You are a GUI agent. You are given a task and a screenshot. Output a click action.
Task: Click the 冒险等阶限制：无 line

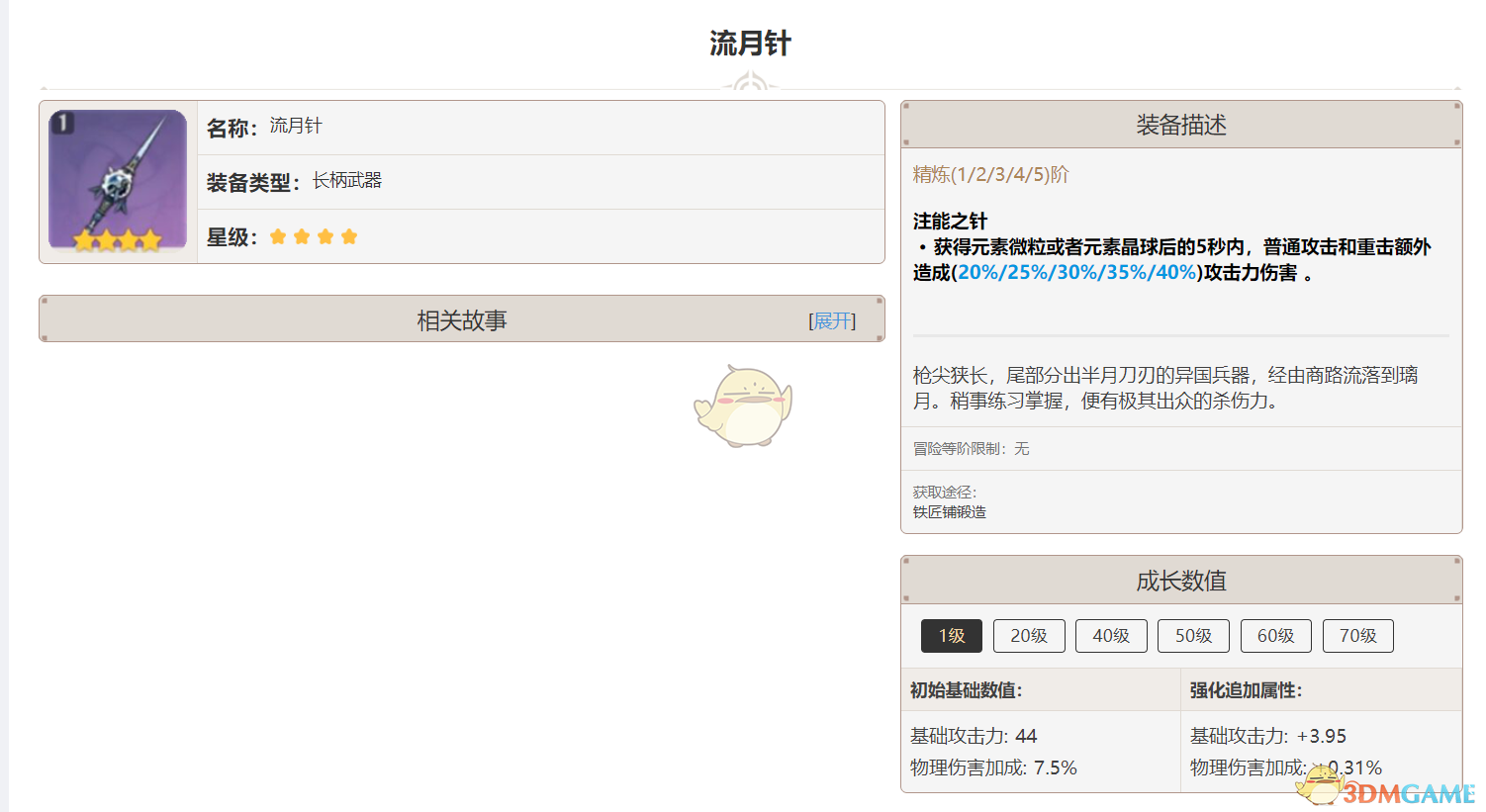point(971,449)
